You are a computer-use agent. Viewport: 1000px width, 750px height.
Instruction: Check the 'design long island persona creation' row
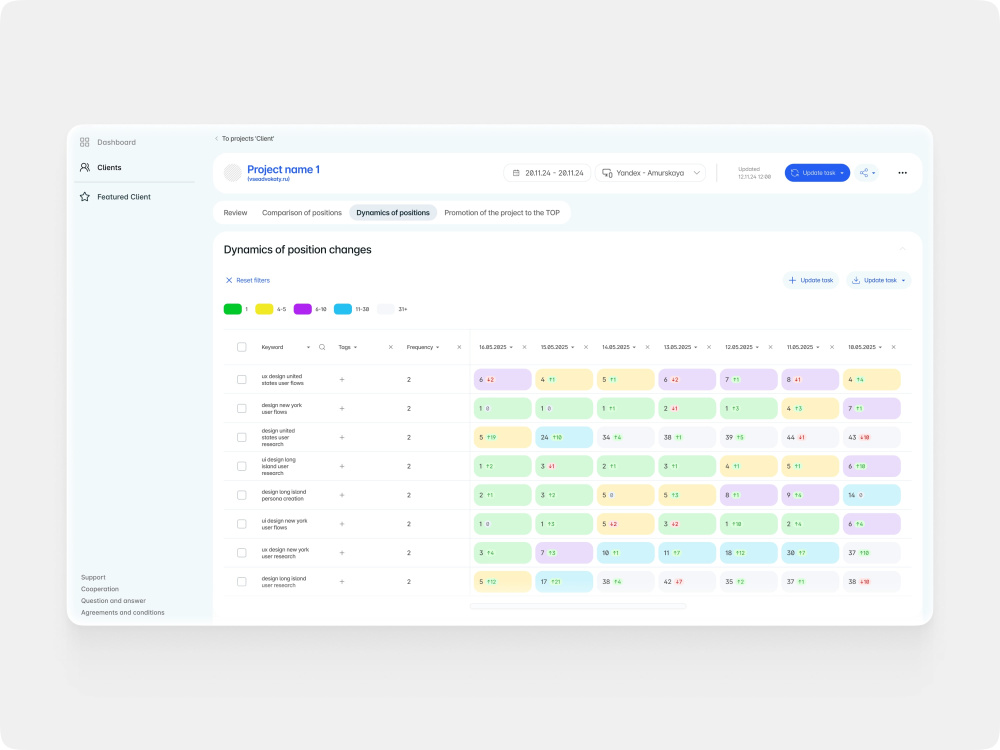click(242, 495)
